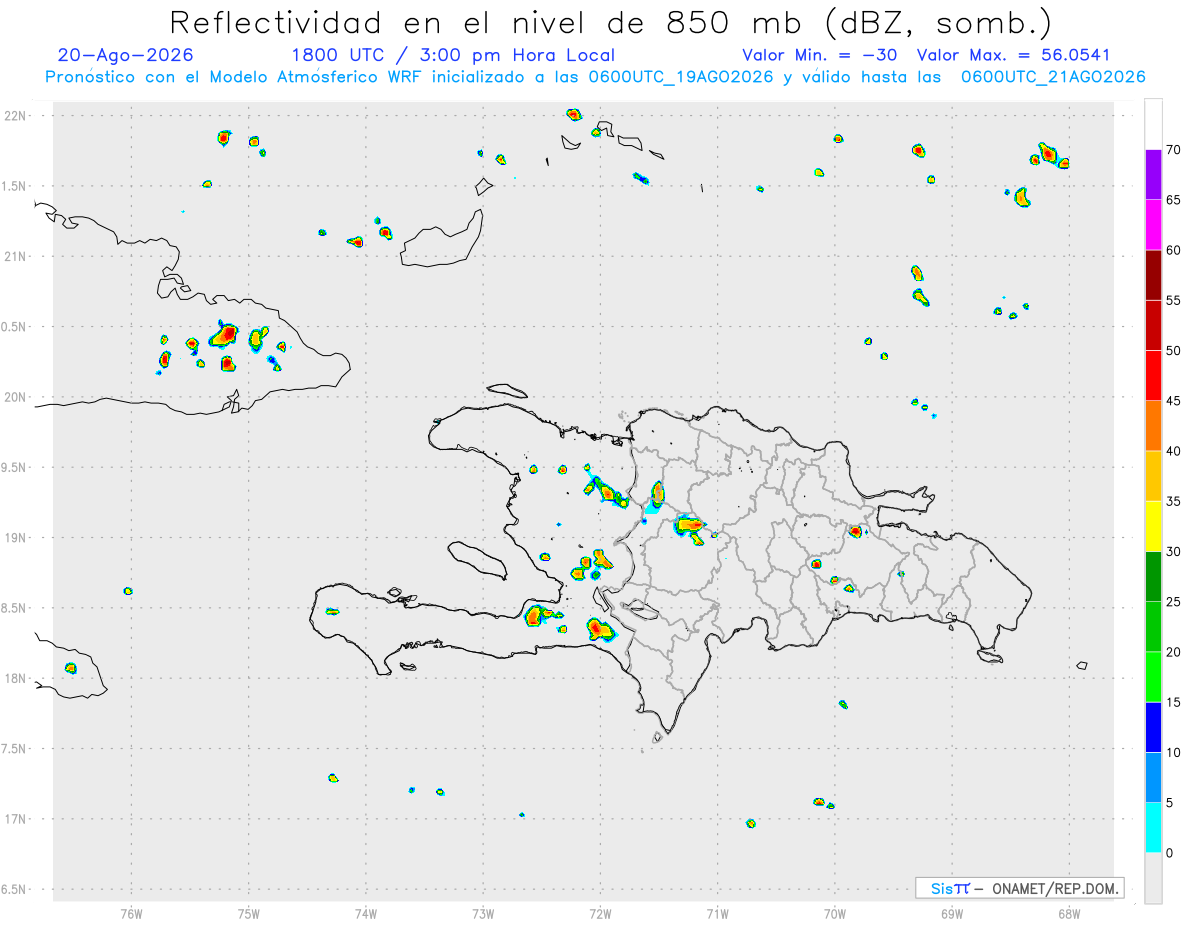Screen dimensions: 1200x927
Task: Pick the dark red 55-60 dBZ colorbar segment
Action: click(1153, 274)
